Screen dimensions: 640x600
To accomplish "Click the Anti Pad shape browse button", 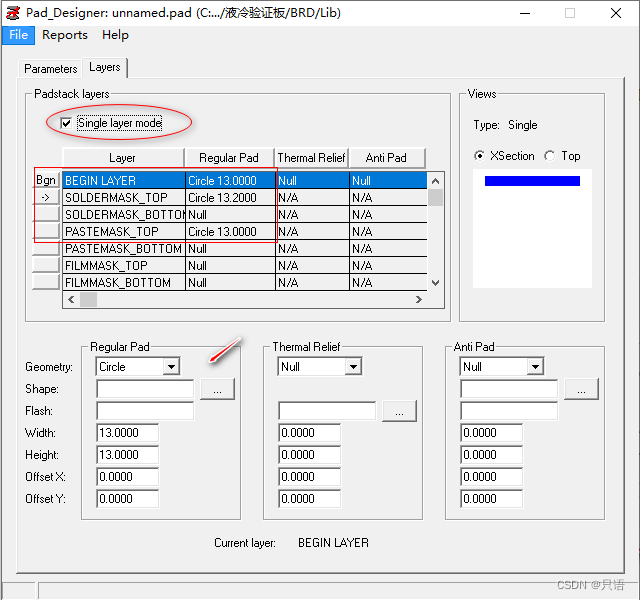I will click(581, 389).
